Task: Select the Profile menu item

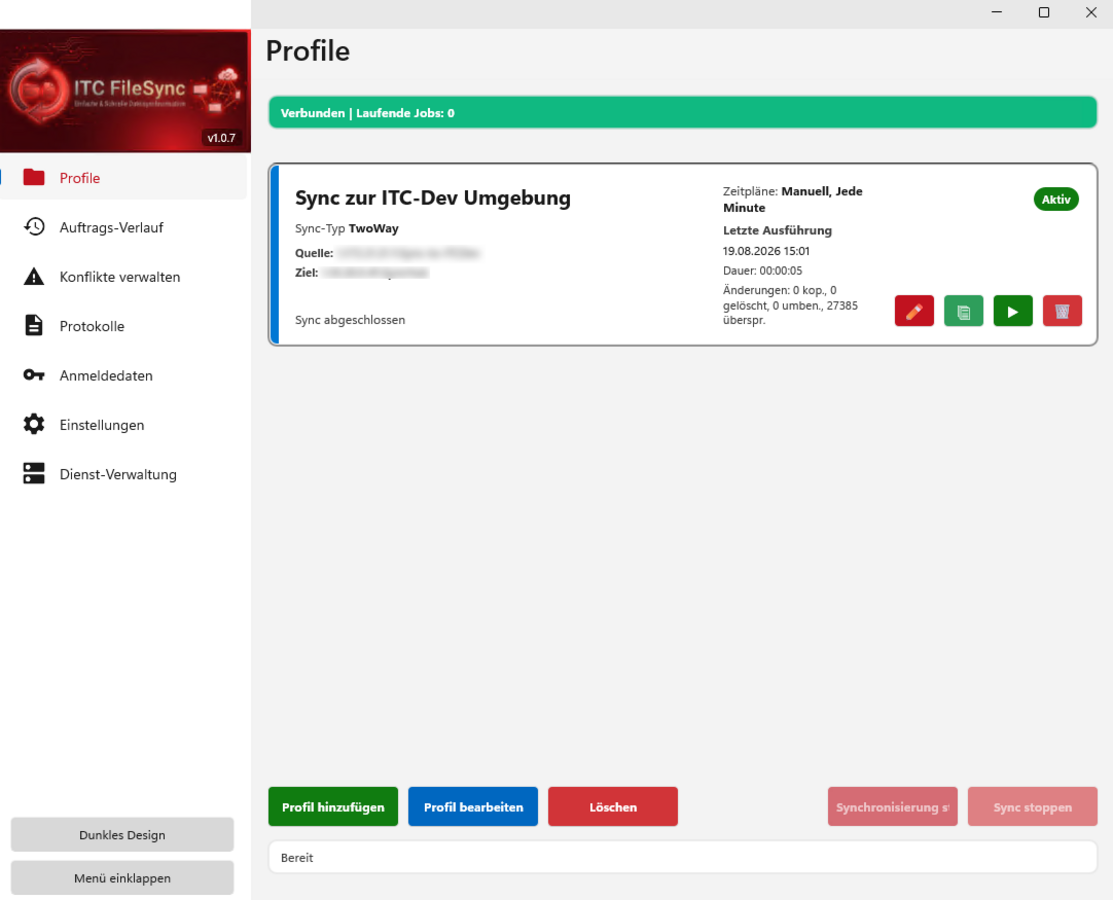Action: click(124, 178)
